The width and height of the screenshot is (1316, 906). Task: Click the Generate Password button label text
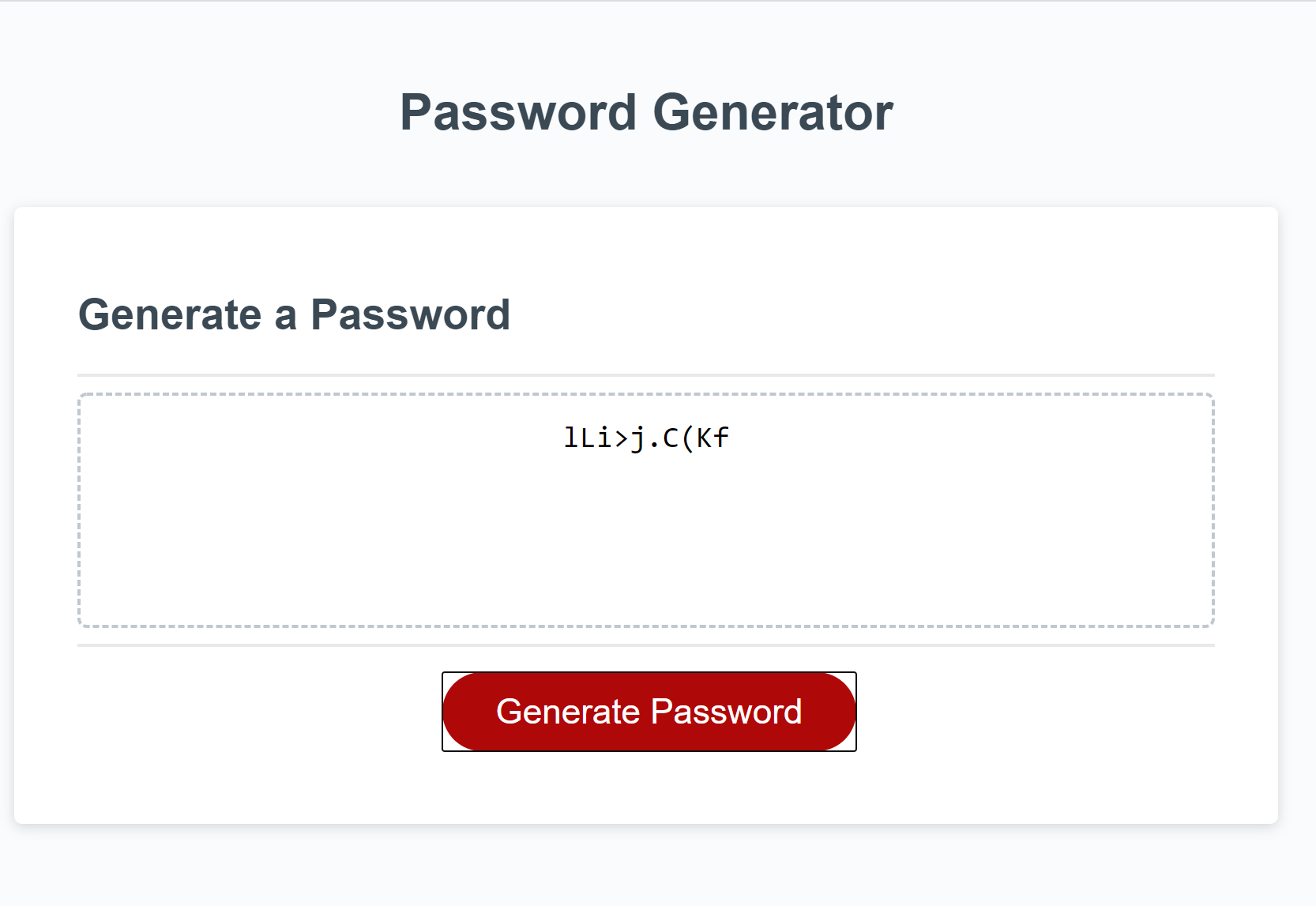click(648, 711)
